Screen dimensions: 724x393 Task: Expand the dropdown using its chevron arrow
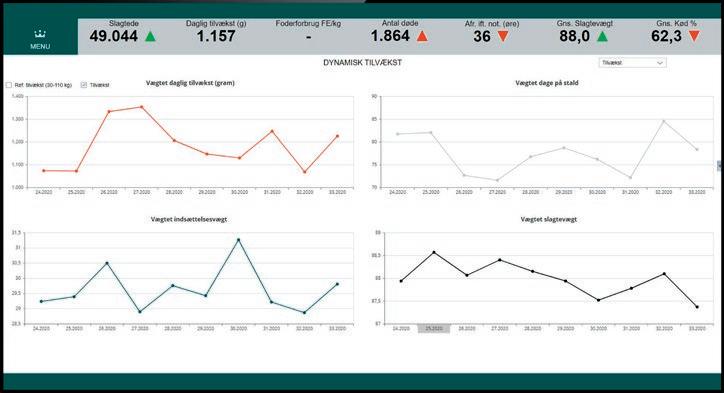pyautogui.click(x=660, y=63)
